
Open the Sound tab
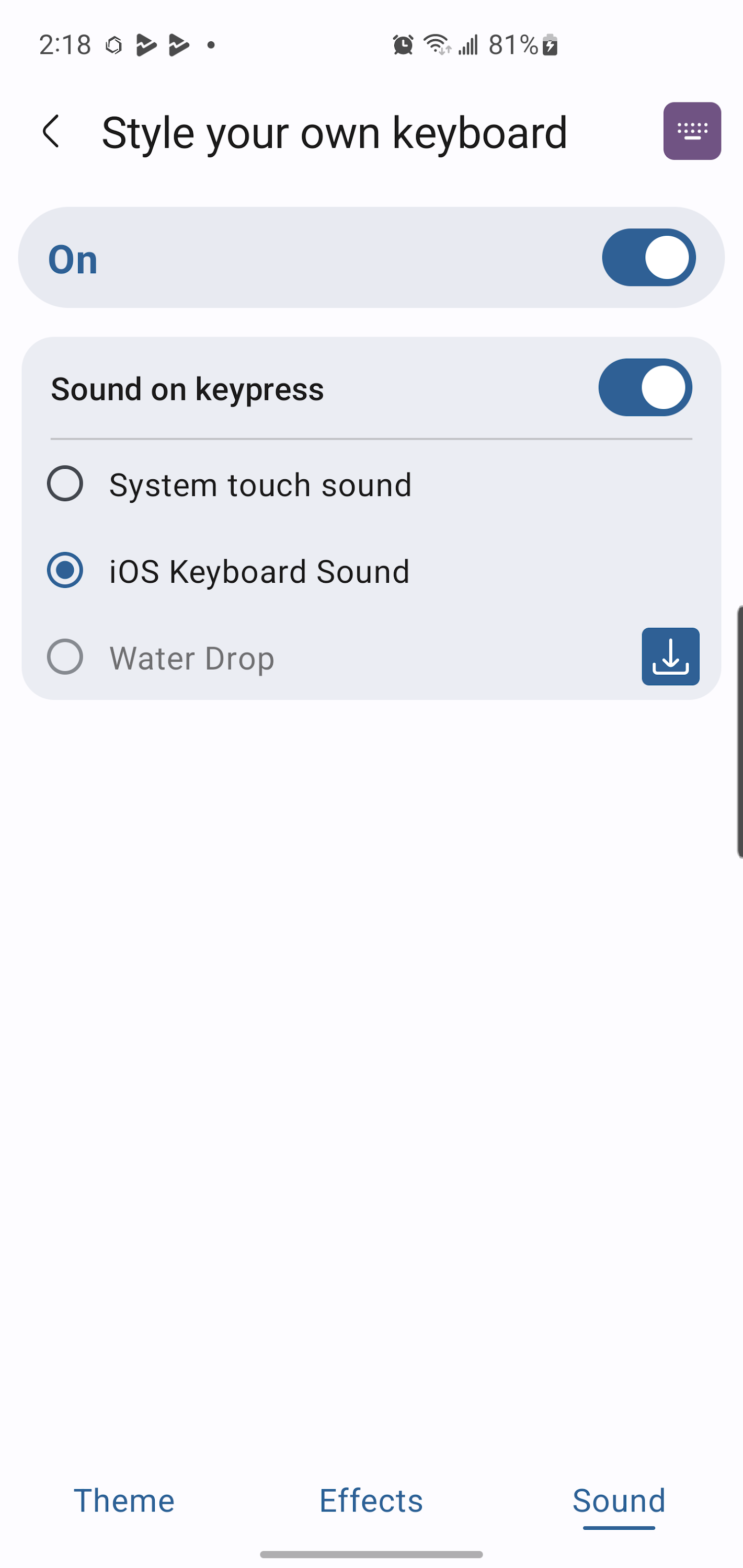click(619, 1501)
